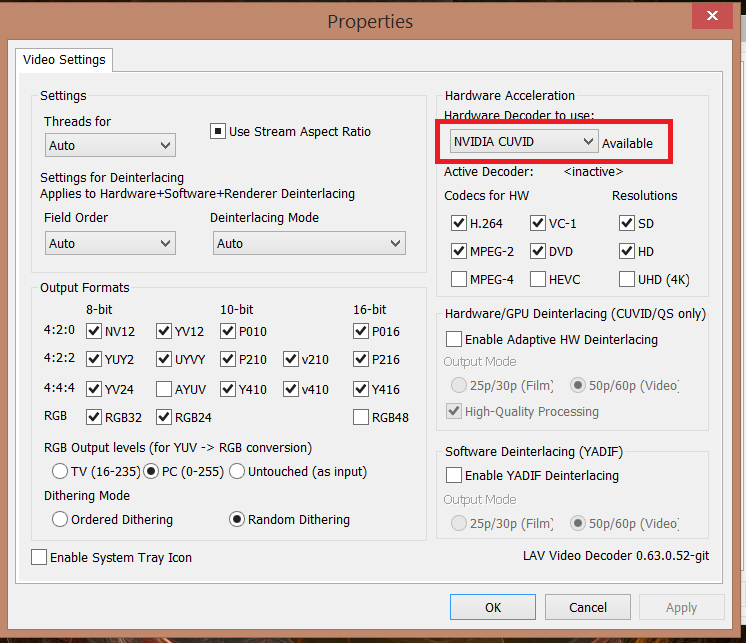The height and width of the screenshot is (643, 746).
Task: Close the Properties dialog window
Action: pos(711,16)
